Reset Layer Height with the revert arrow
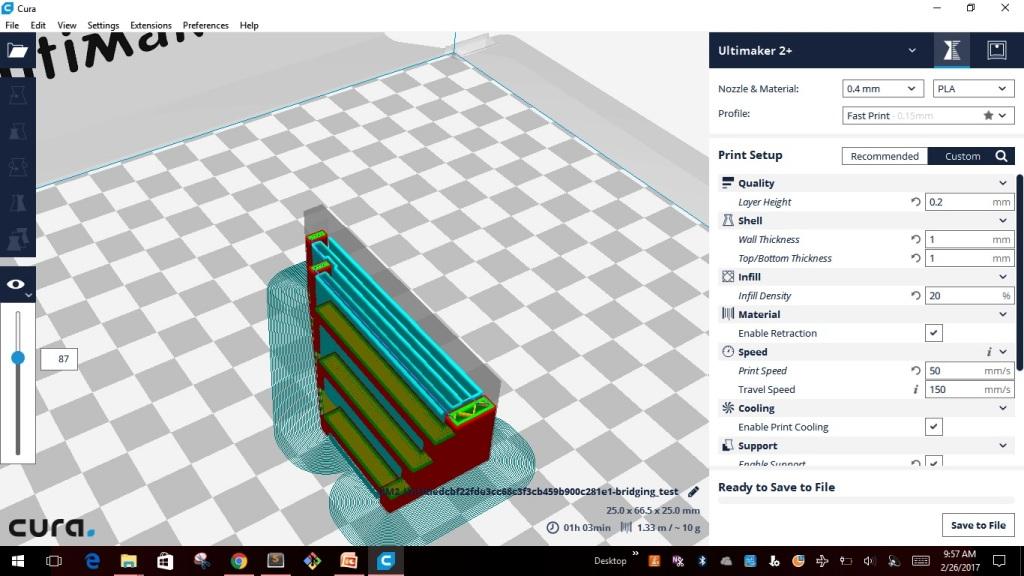Viewport: 1024px width, 576px height. tap(916, 202)
